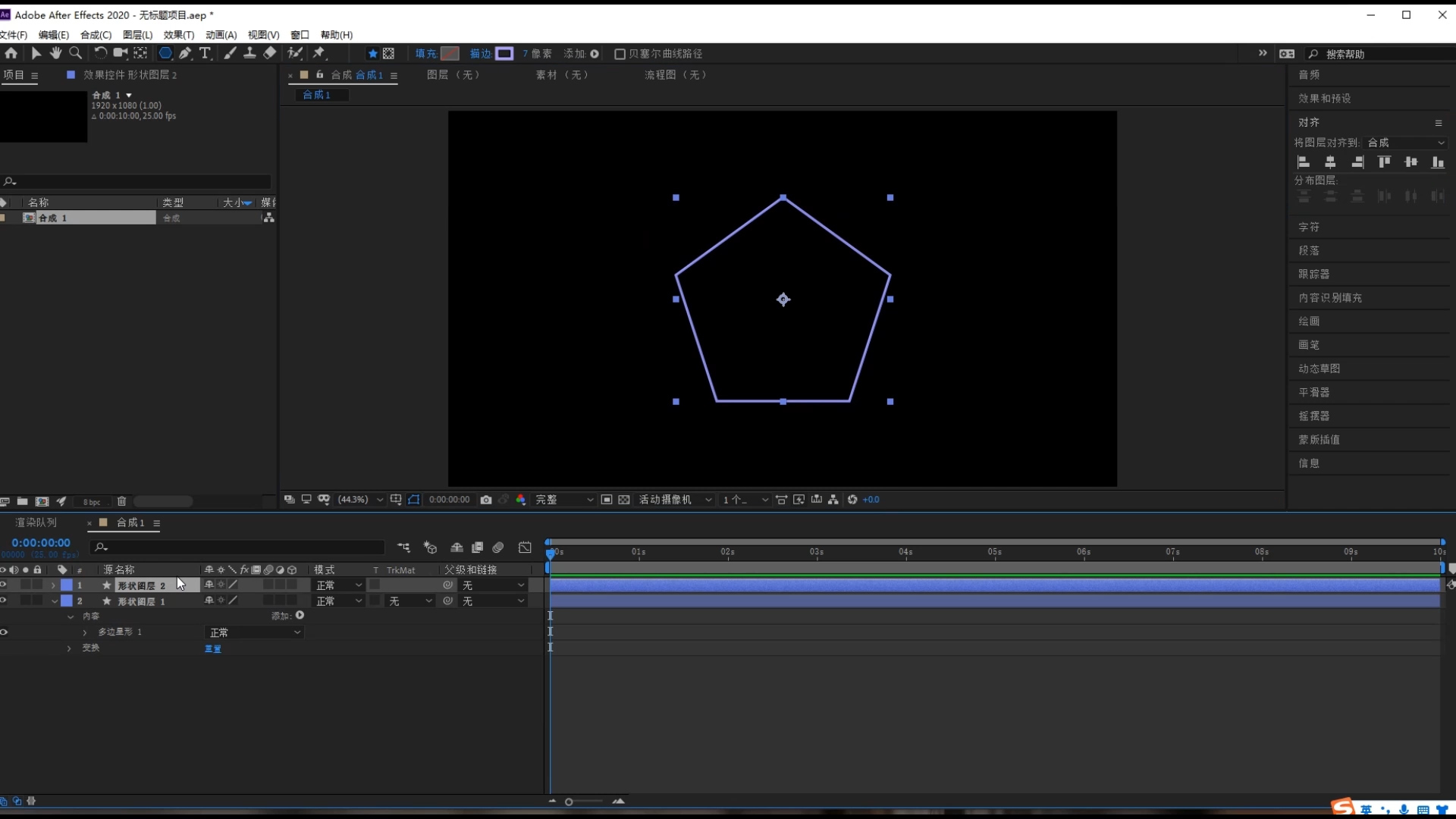Image resolution: width=1456 pixels, height=819 pixels.
Task: Create new folder in project panel
Action: 23,501
